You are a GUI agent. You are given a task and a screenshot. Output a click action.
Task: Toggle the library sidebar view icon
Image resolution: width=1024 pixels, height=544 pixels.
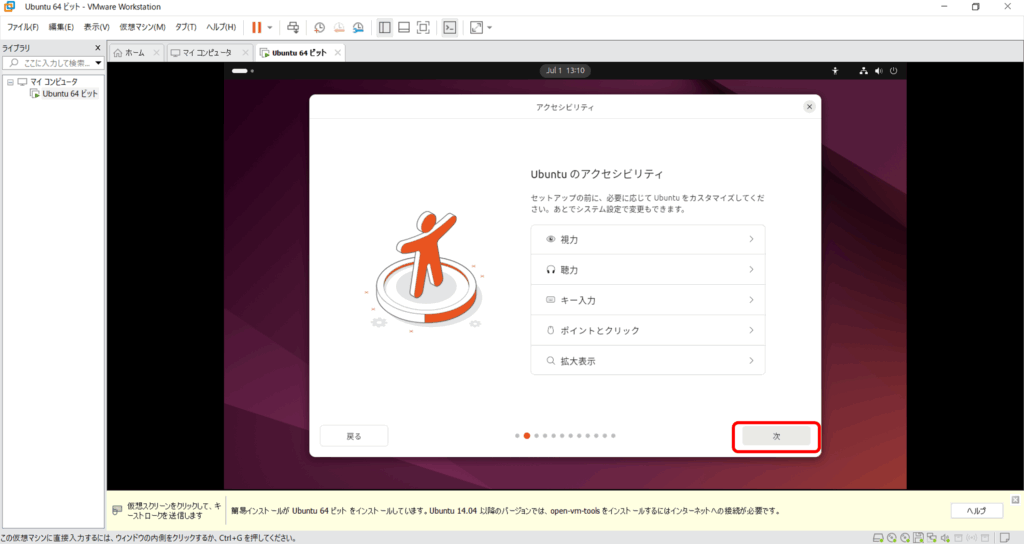(385, 27)
